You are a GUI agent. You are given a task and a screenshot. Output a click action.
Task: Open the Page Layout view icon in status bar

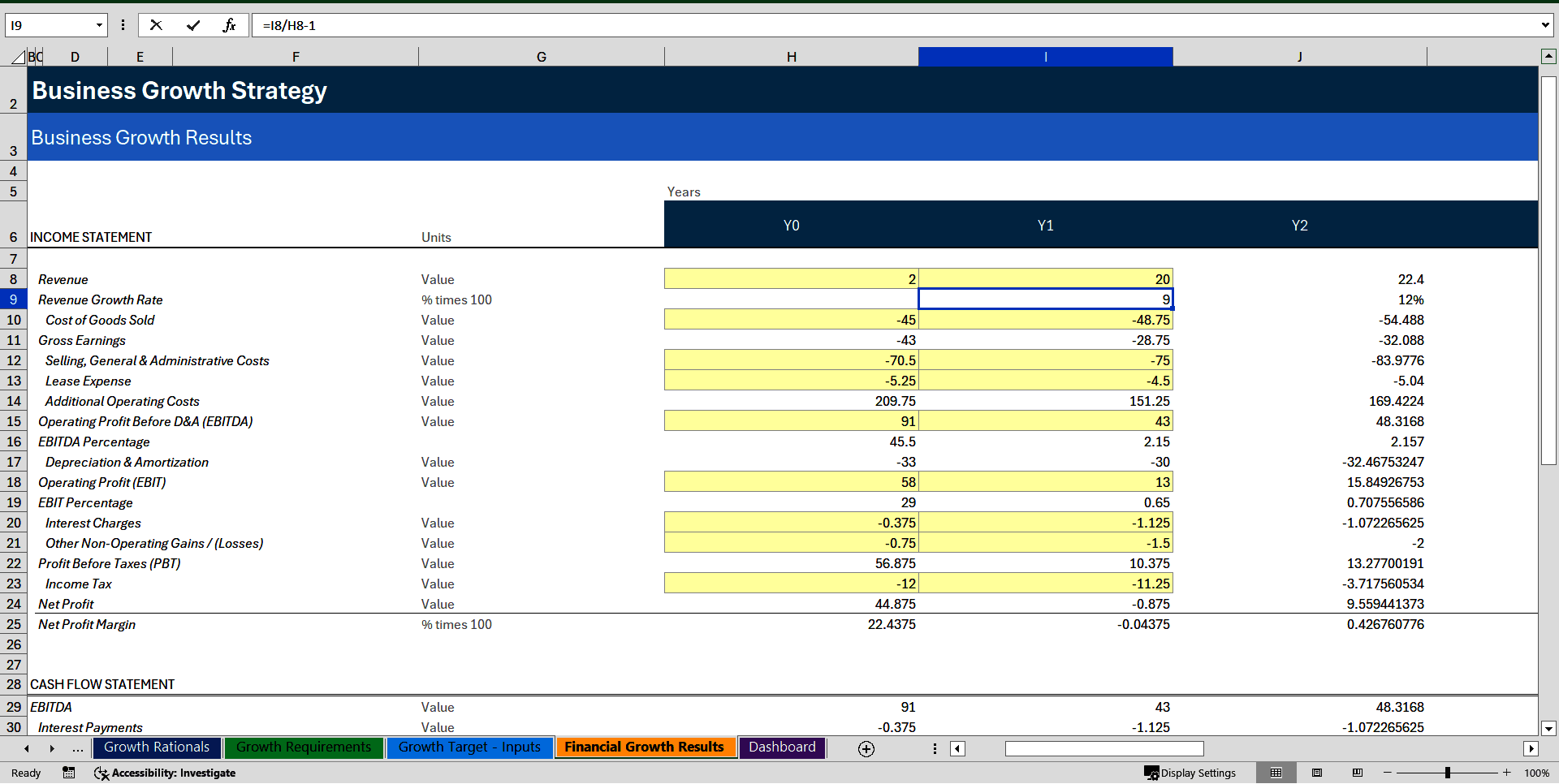[x=1318, y=773]
